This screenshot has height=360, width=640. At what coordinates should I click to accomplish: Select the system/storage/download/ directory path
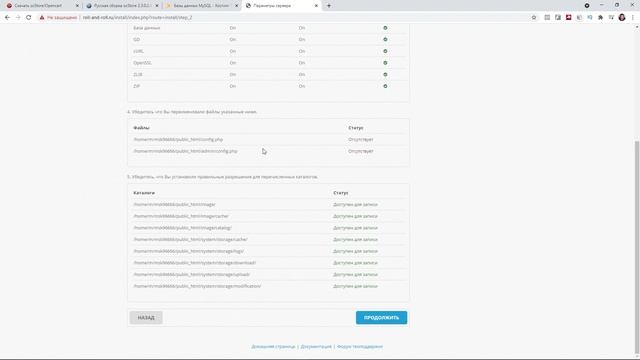[x=195, y=263]
